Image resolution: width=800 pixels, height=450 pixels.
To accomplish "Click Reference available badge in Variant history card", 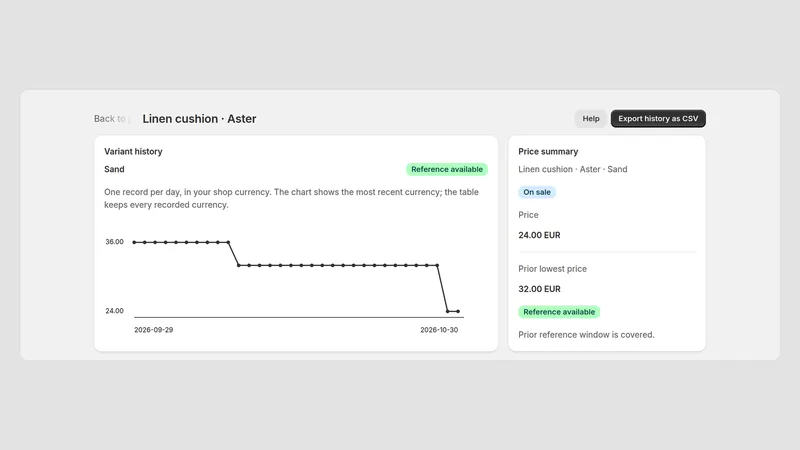I will [x=447, y=169].
